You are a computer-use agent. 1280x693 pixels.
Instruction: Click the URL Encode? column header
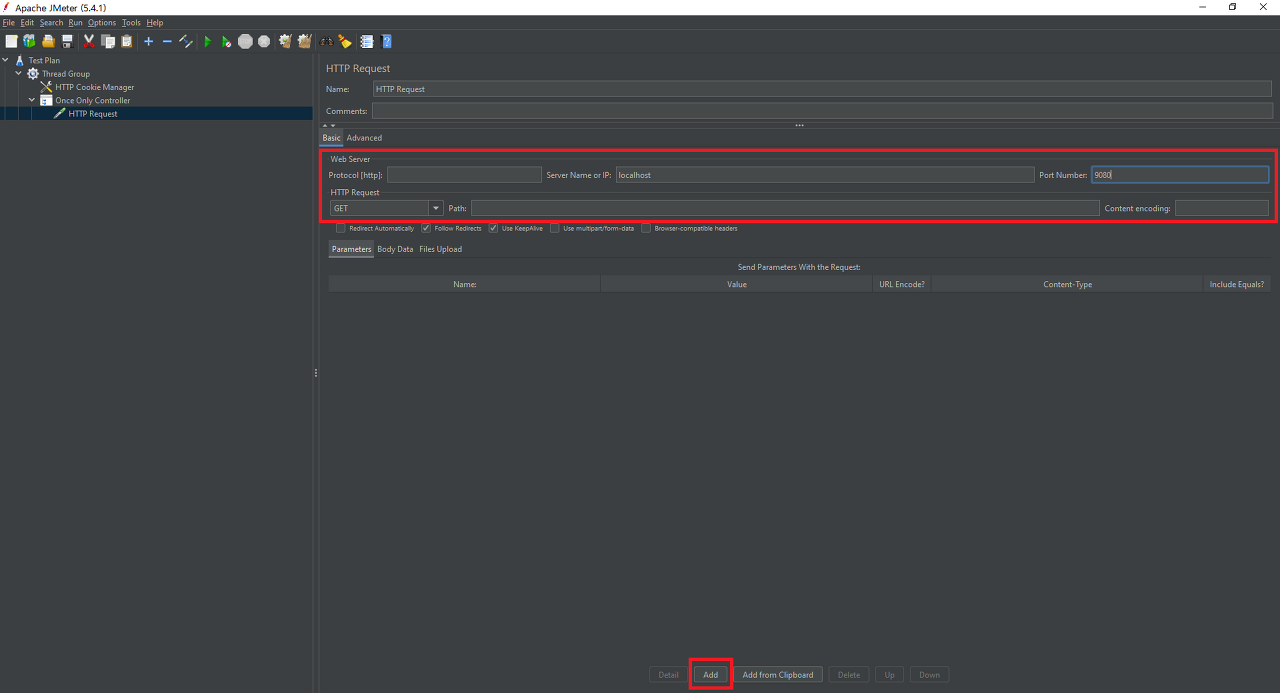pos(902,284)
